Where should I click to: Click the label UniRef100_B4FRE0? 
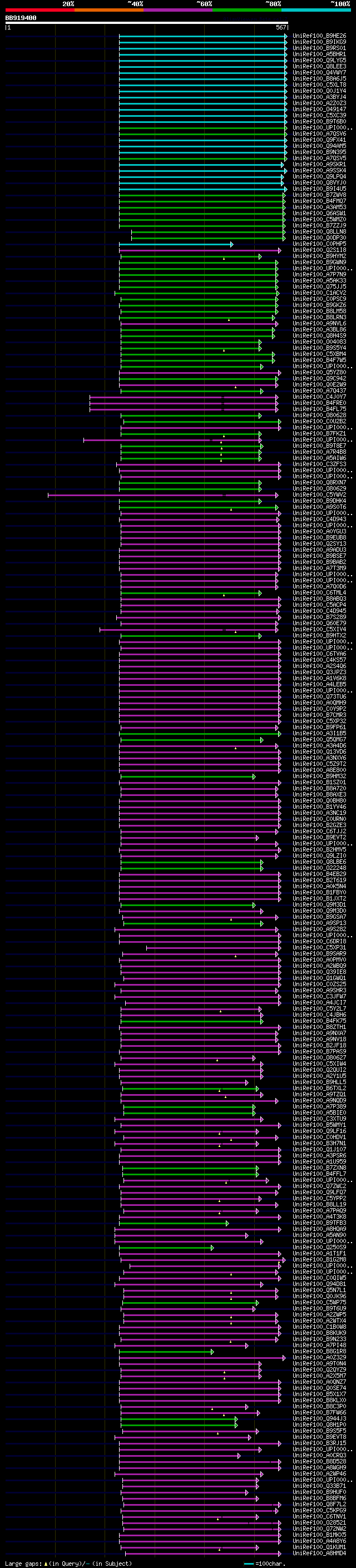tap(319, 403)
